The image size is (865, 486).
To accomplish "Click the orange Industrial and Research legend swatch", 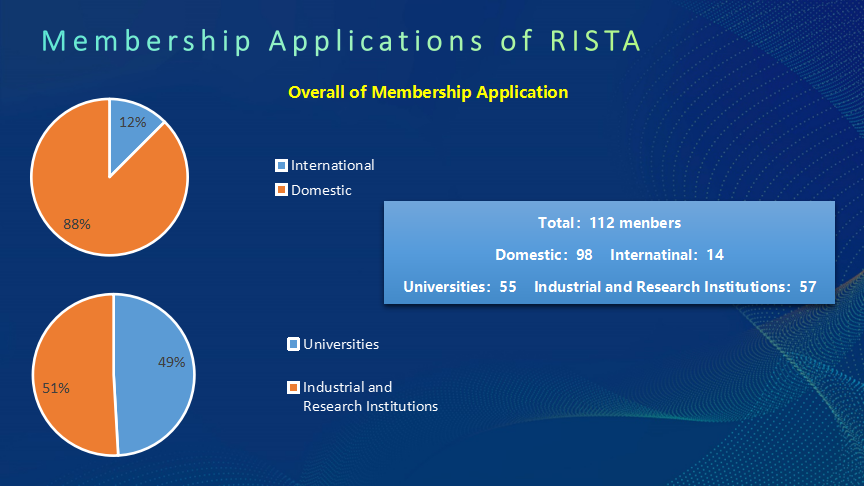I will (293, 387).
